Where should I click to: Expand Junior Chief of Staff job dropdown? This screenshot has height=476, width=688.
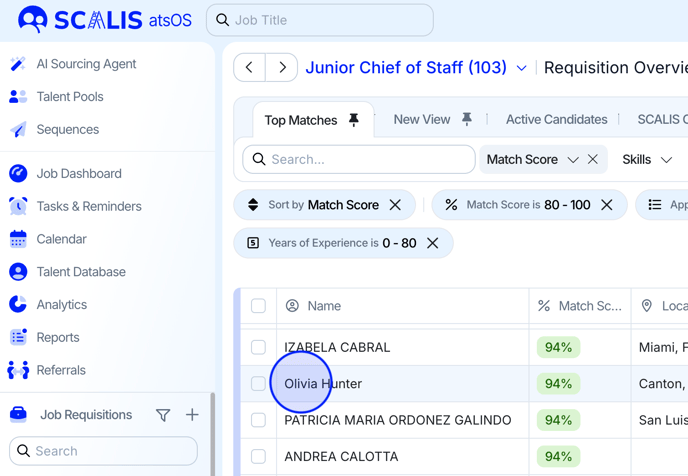click(x=521, y=69)
